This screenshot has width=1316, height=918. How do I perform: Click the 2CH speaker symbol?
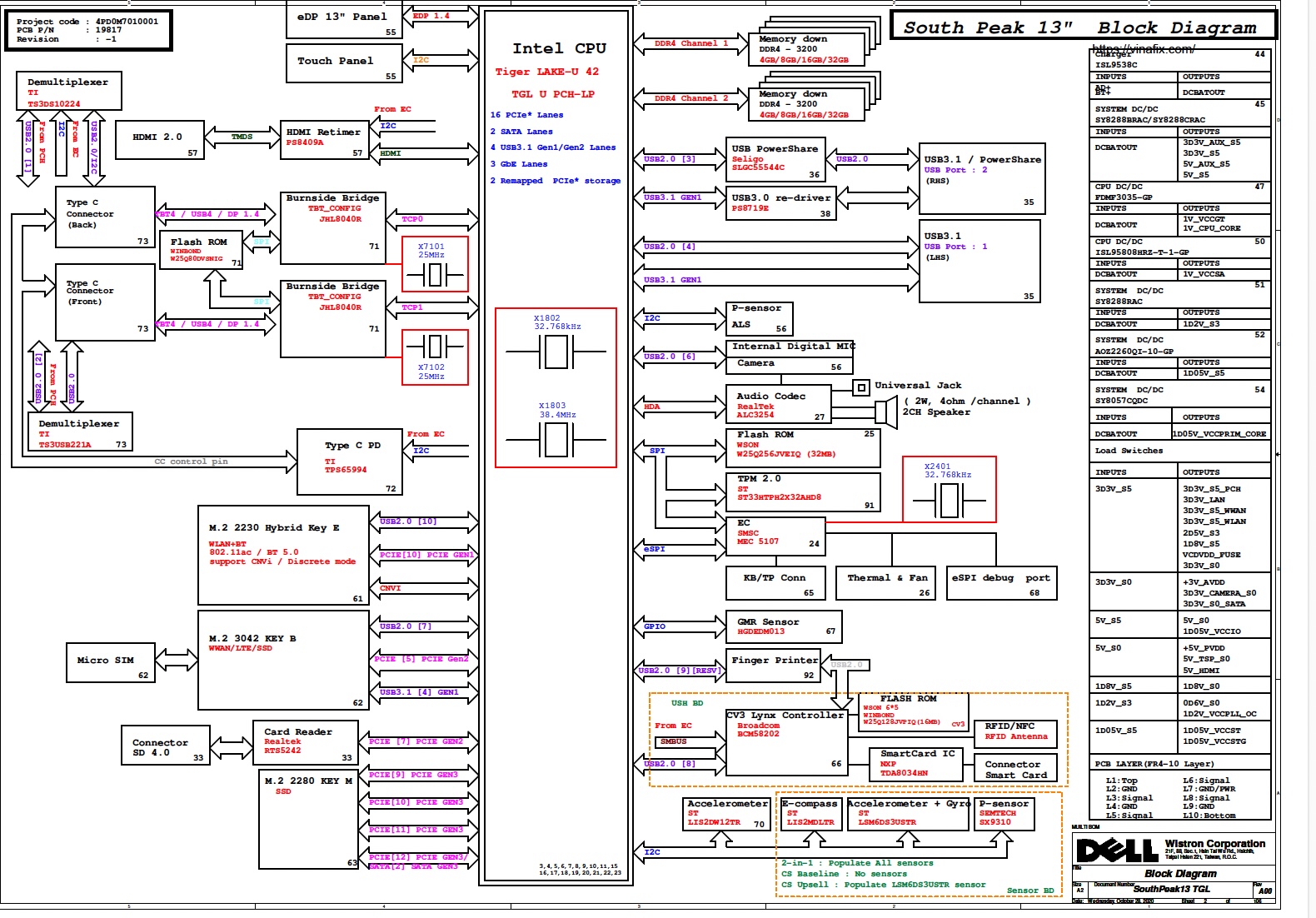coord(885,412)
